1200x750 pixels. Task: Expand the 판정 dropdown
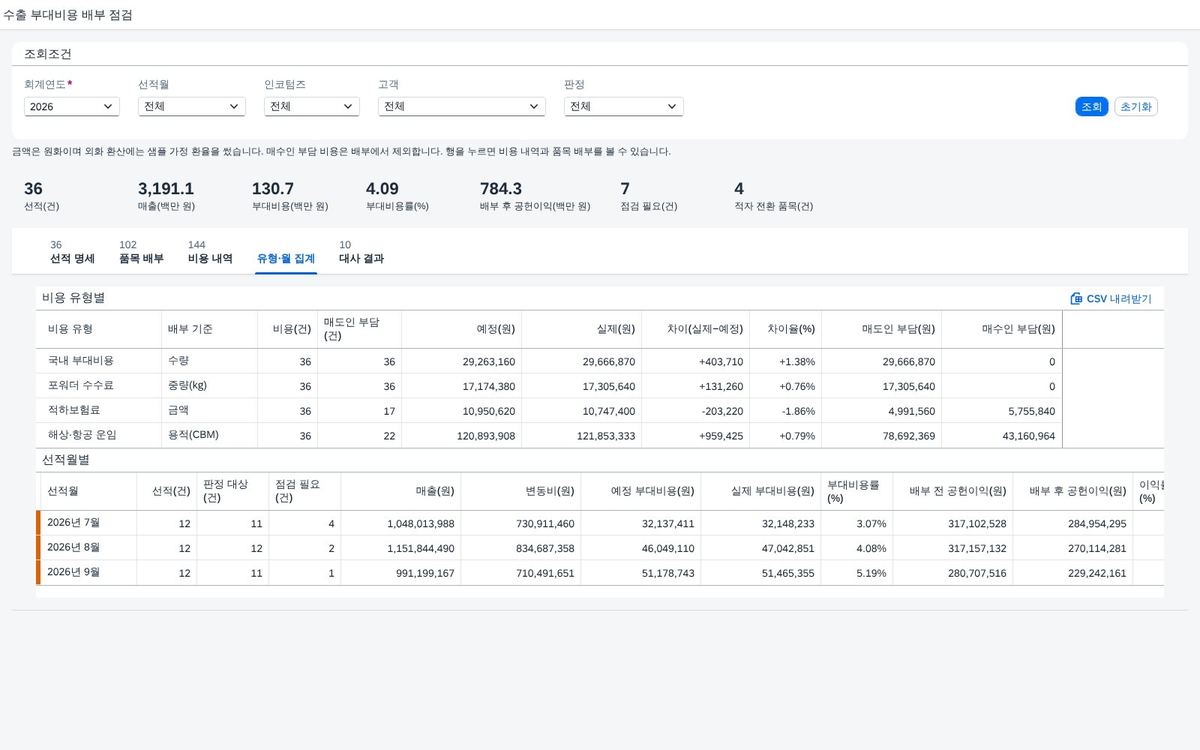[624, 106]
